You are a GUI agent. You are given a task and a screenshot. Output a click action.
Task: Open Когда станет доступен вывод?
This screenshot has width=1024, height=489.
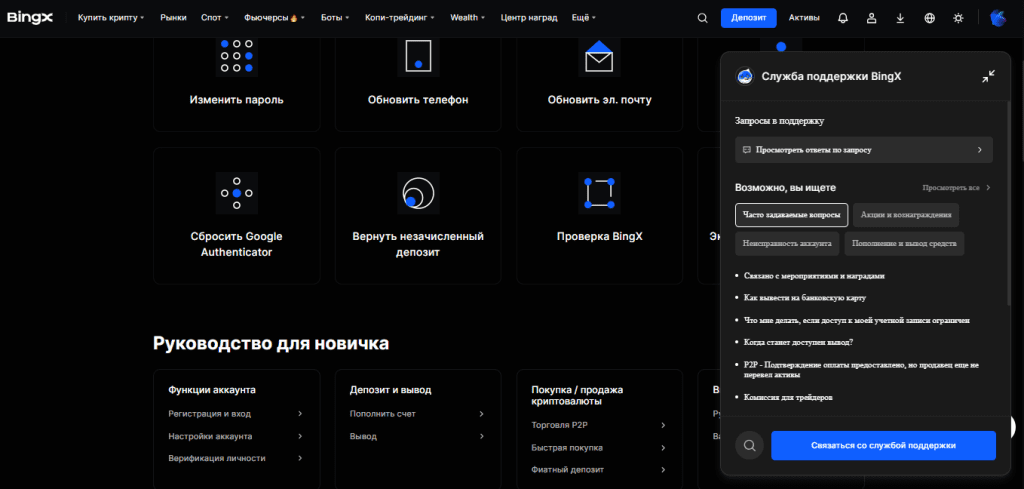pos(798,342)
